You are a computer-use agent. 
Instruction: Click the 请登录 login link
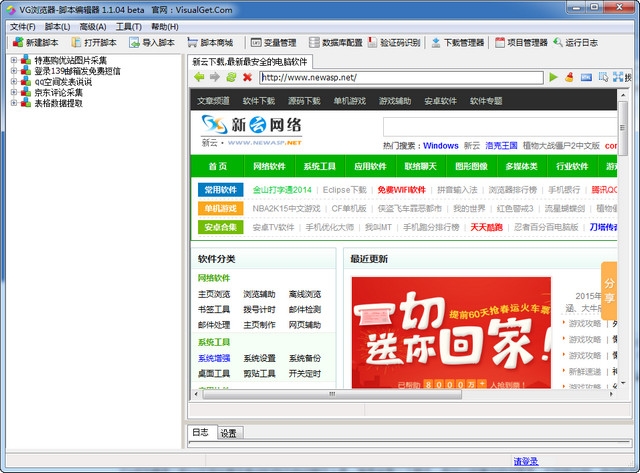526,461
